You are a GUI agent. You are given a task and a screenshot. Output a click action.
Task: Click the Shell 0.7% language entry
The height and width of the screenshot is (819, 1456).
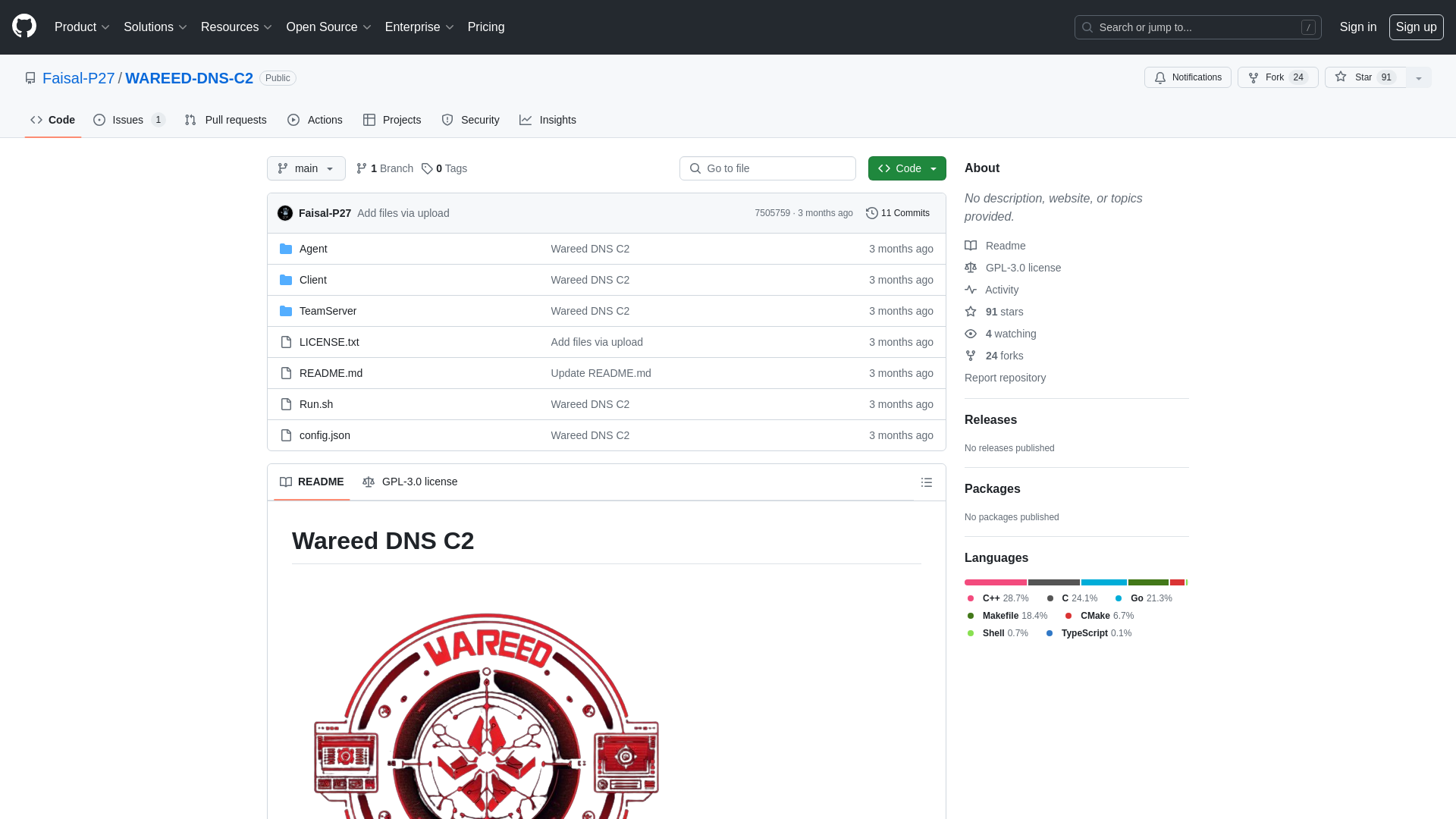(x=997, y=633)
